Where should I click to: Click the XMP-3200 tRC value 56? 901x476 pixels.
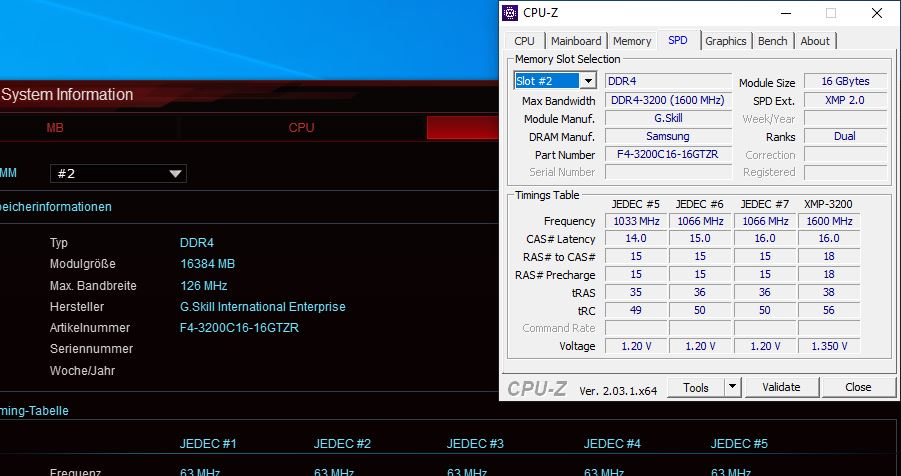(x=829, y=310)
